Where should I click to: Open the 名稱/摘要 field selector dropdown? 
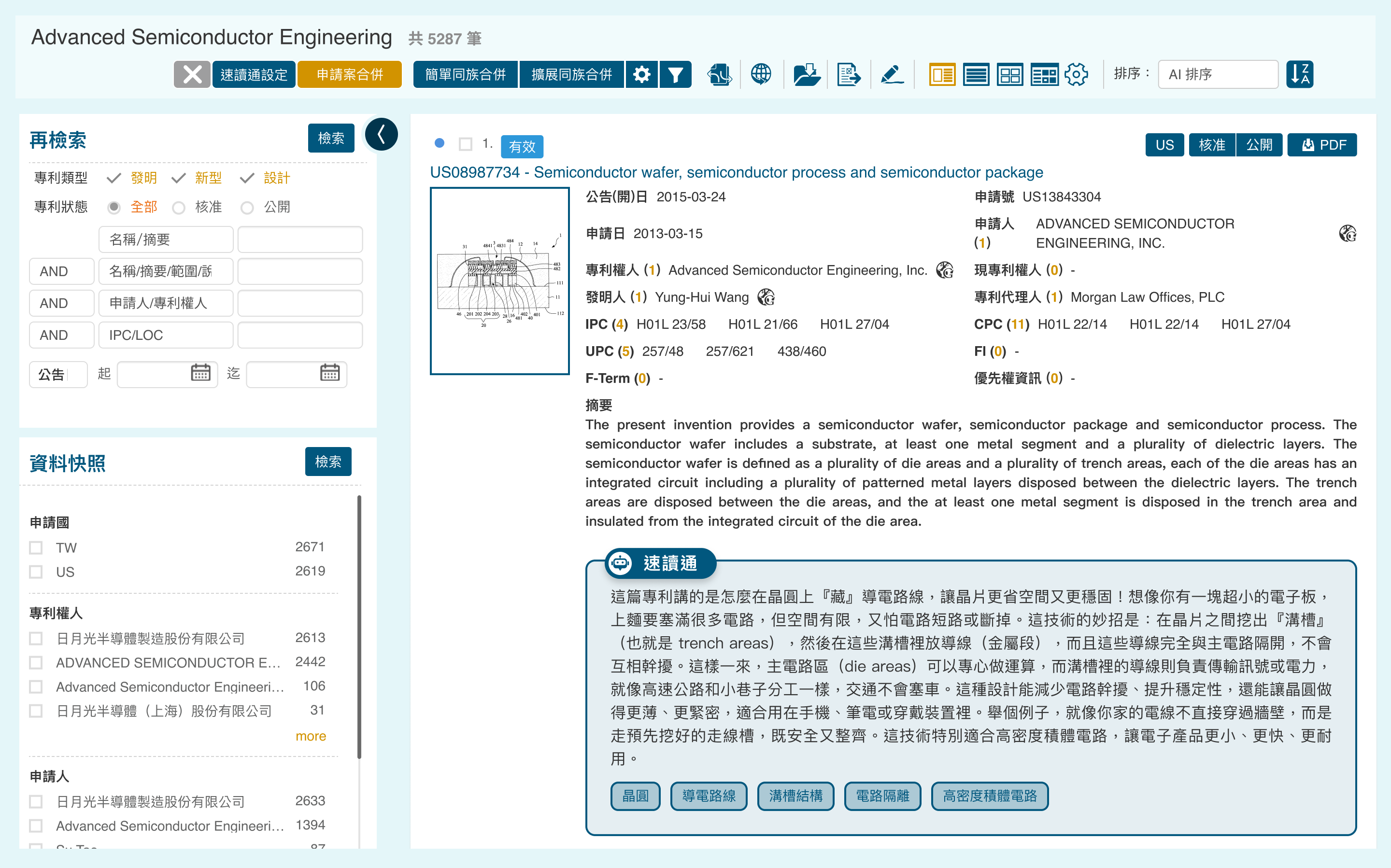(165, 239)
